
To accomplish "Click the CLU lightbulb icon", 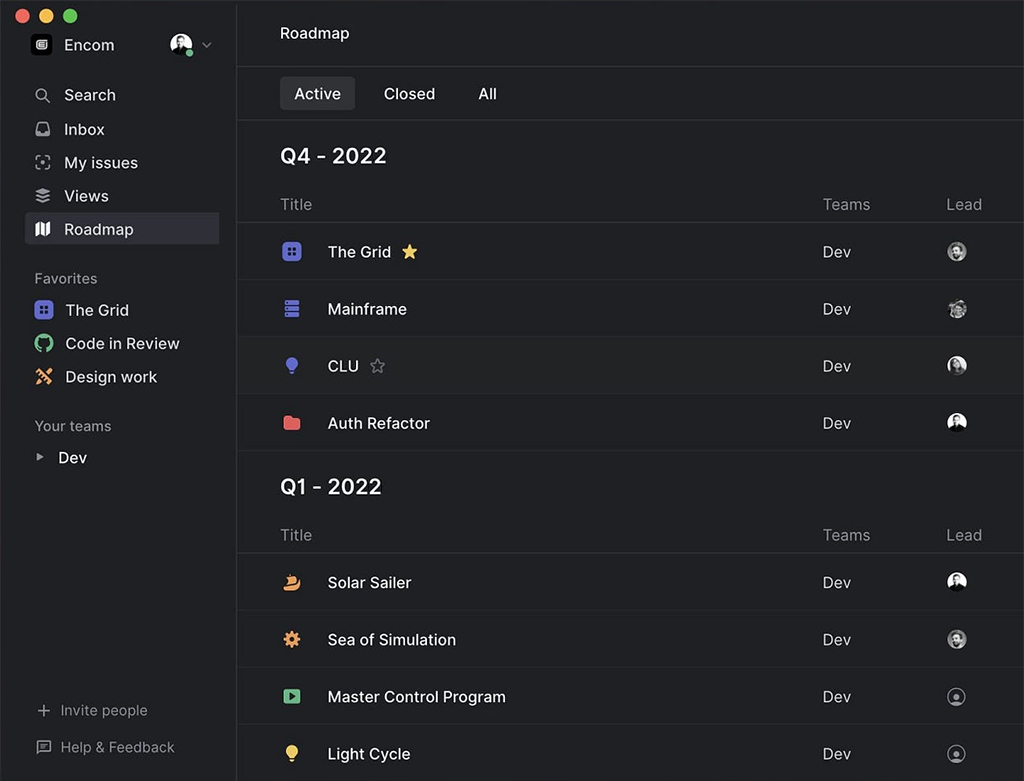I will coord(292,366).
